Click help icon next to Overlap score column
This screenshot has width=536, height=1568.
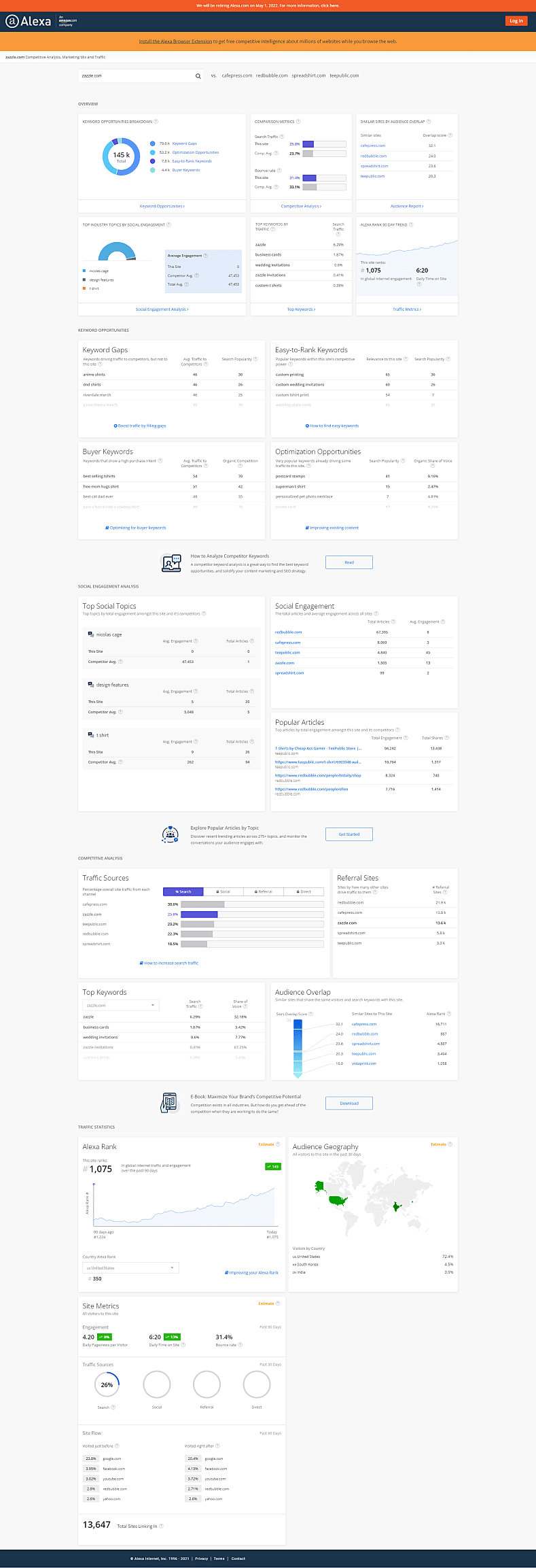pos(450,135)
